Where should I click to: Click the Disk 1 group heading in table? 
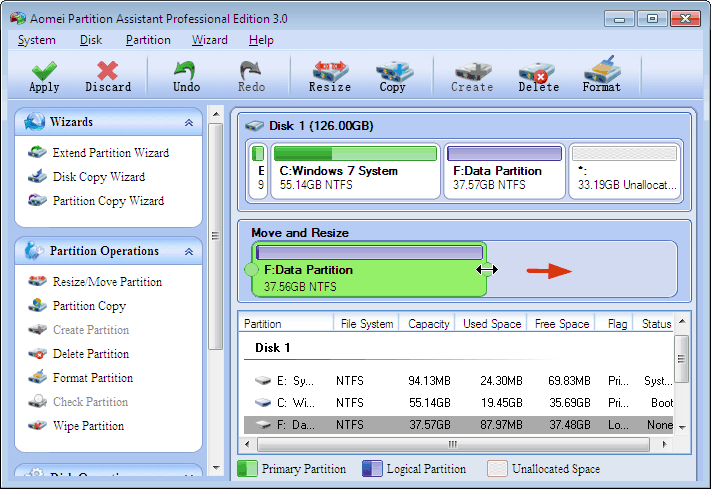pos(273,348)
